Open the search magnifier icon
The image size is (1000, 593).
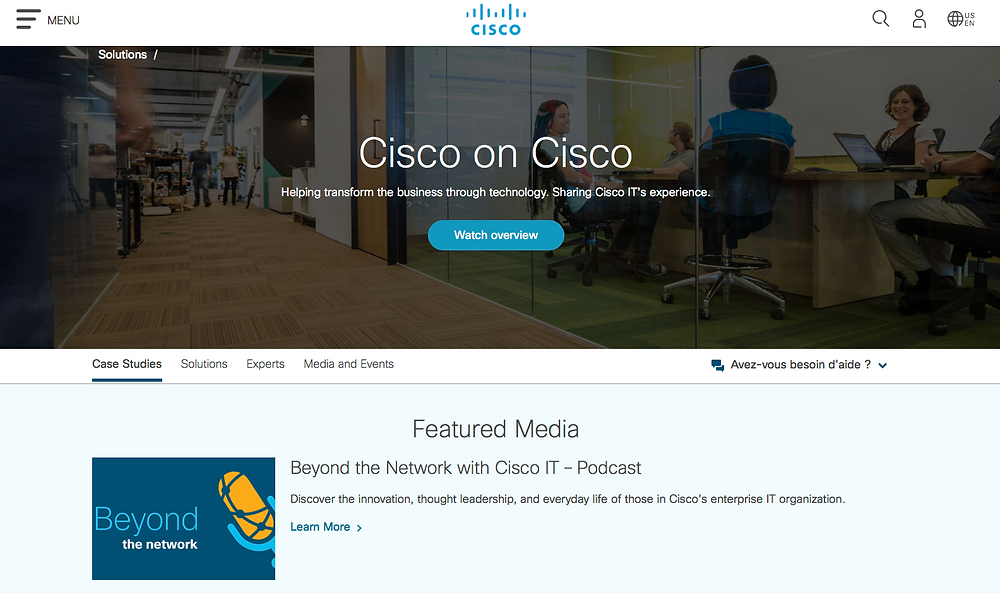[881, 18]
